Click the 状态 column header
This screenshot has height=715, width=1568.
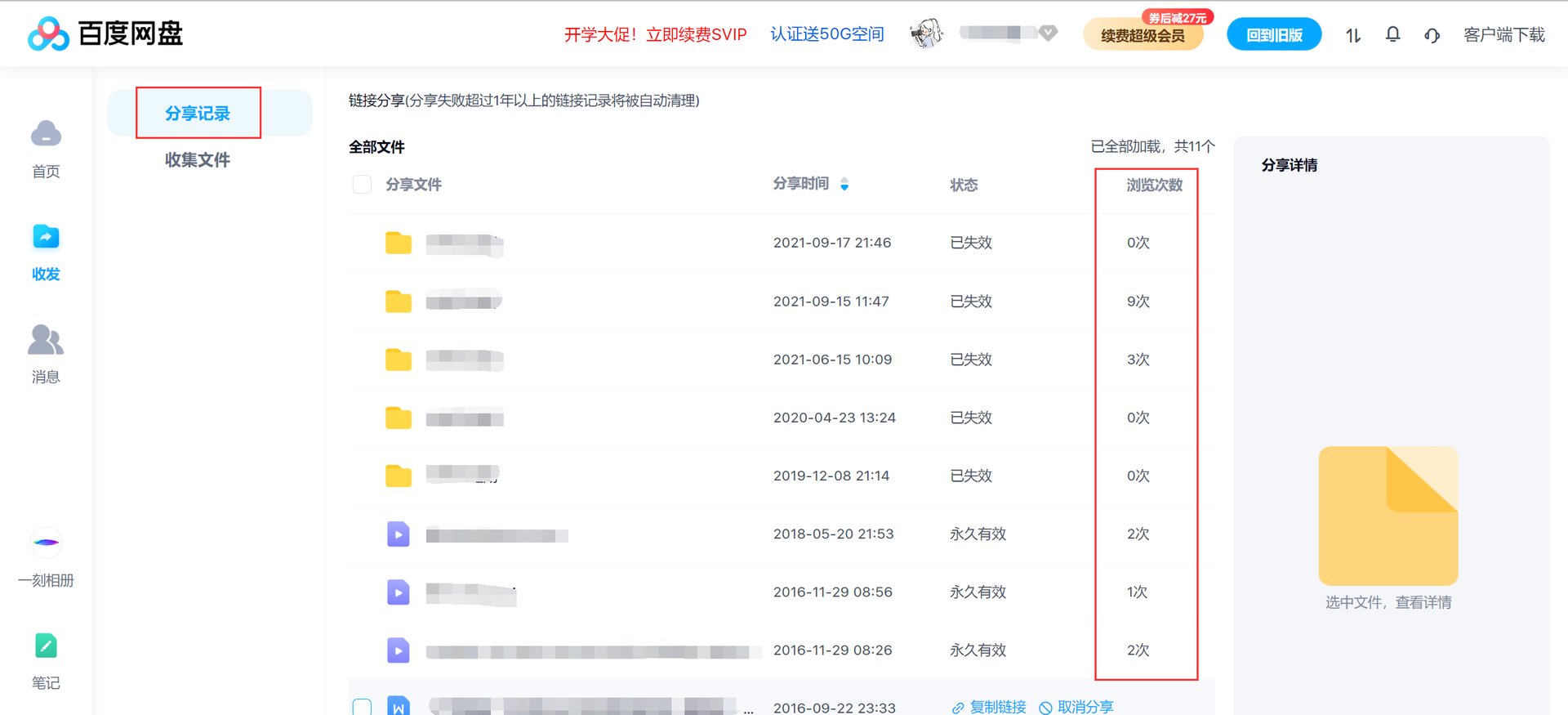[x=964, y=185]
